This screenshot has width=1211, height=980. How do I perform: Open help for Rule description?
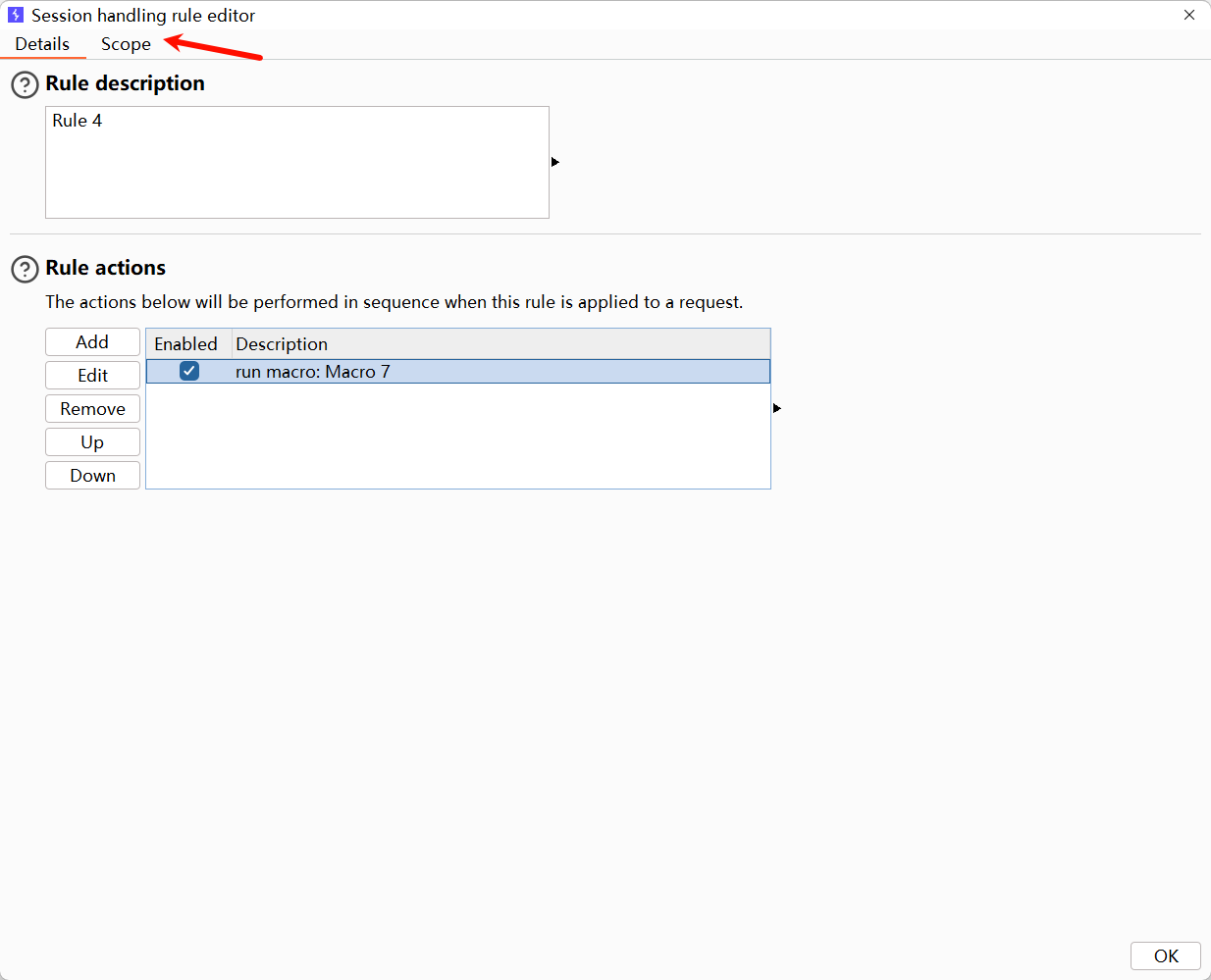pos(25,85)
